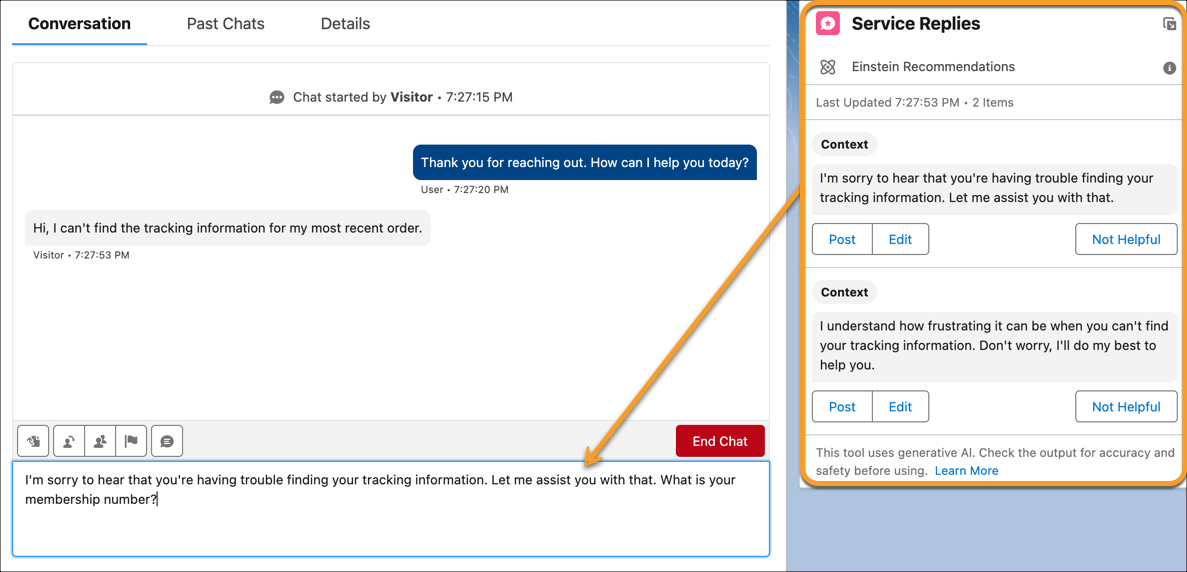Switch to the Past Chats tab
1187x572 pixels.
tap(225, 24)
